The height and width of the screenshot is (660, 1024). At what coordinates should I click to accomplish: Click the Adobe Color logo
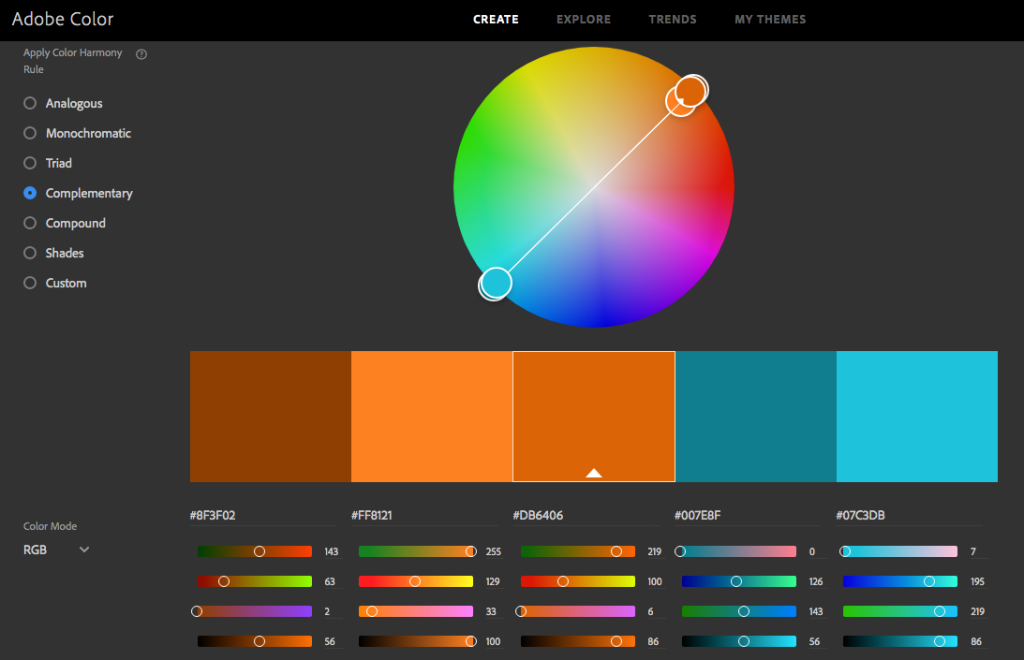click(62, 19)
